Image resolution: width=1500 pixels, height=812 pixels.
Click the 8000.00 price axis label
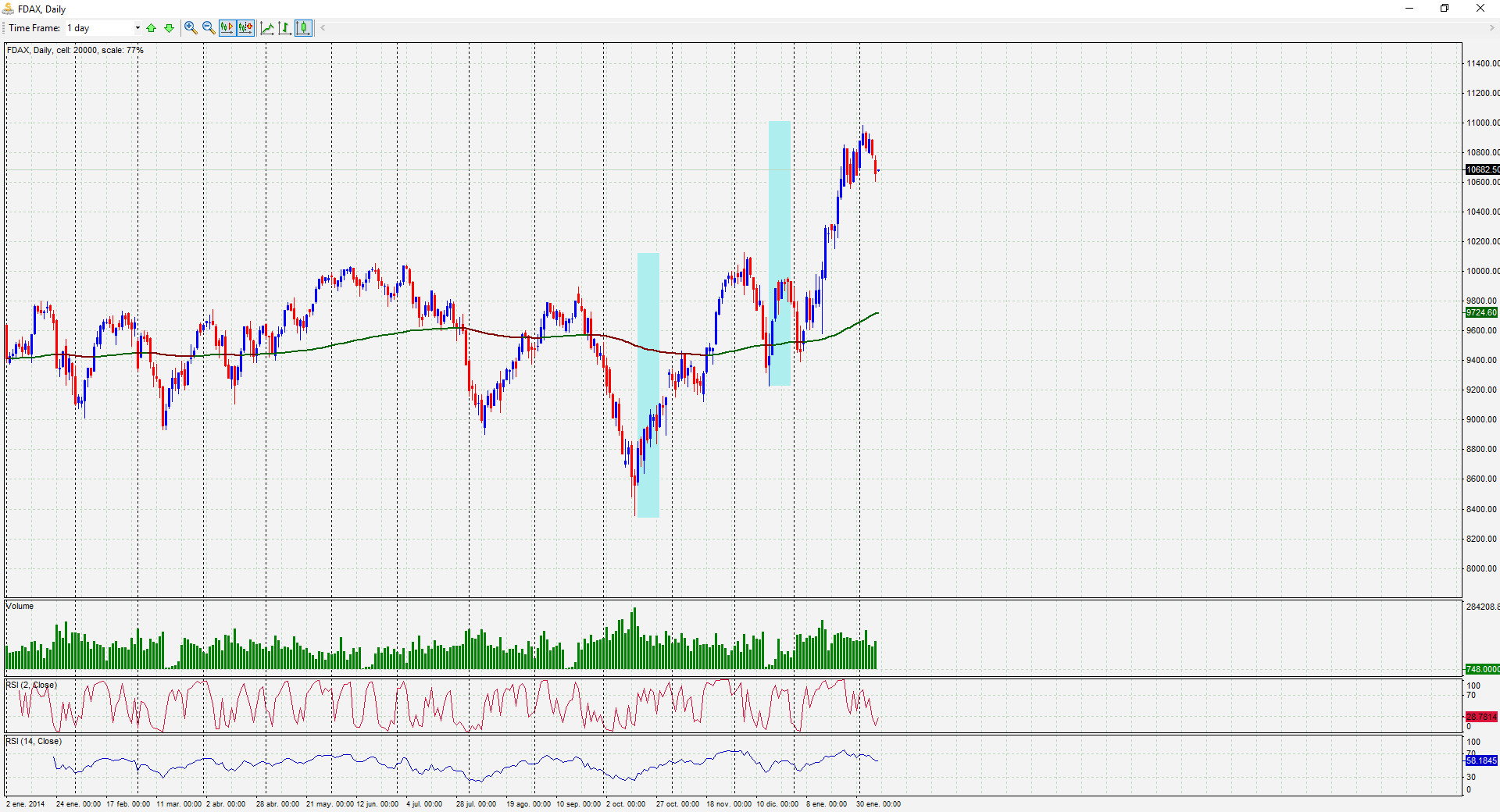pos(1482,568)
